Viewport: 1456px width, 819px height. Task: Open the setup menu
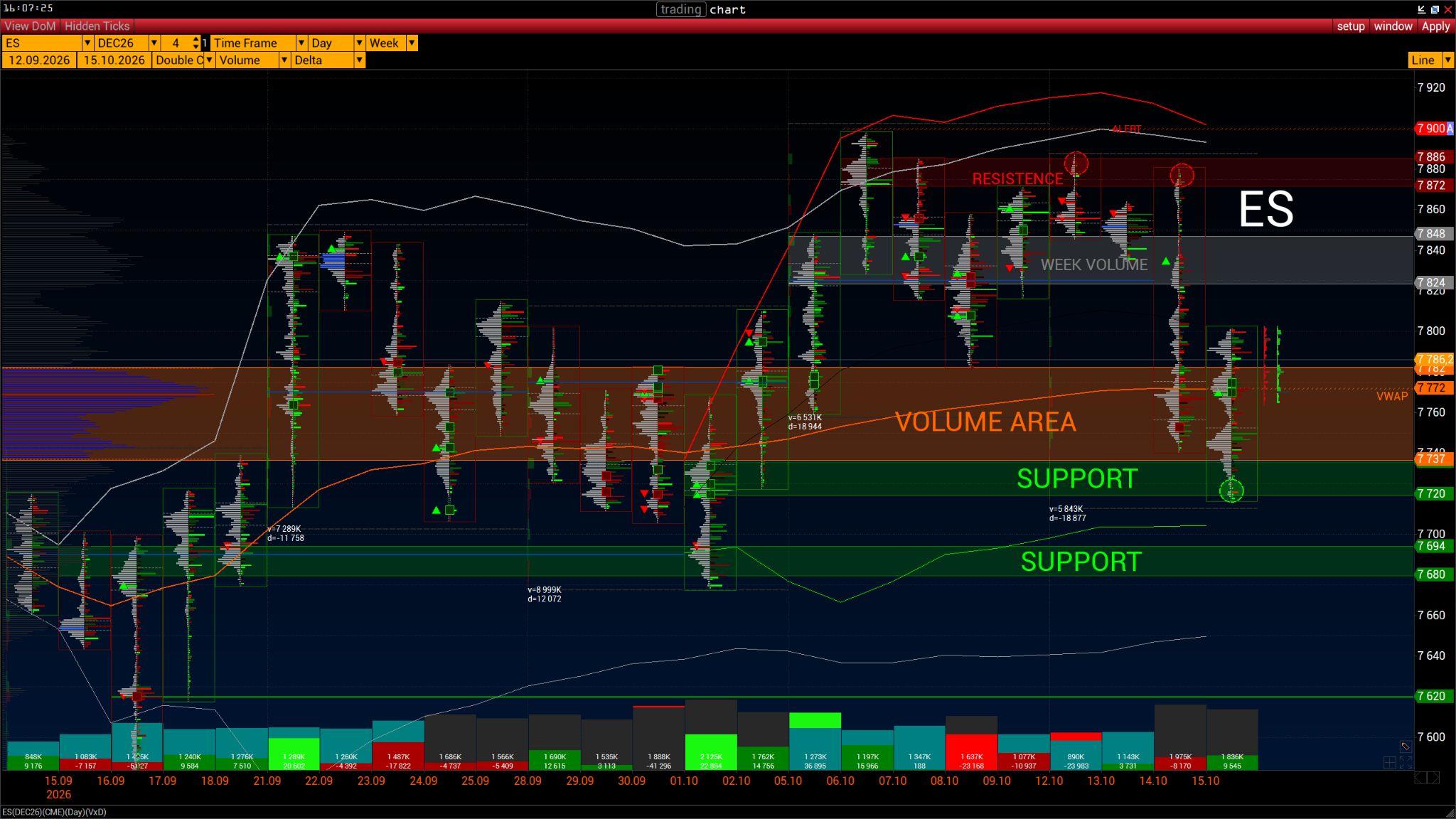[1350, 26]
